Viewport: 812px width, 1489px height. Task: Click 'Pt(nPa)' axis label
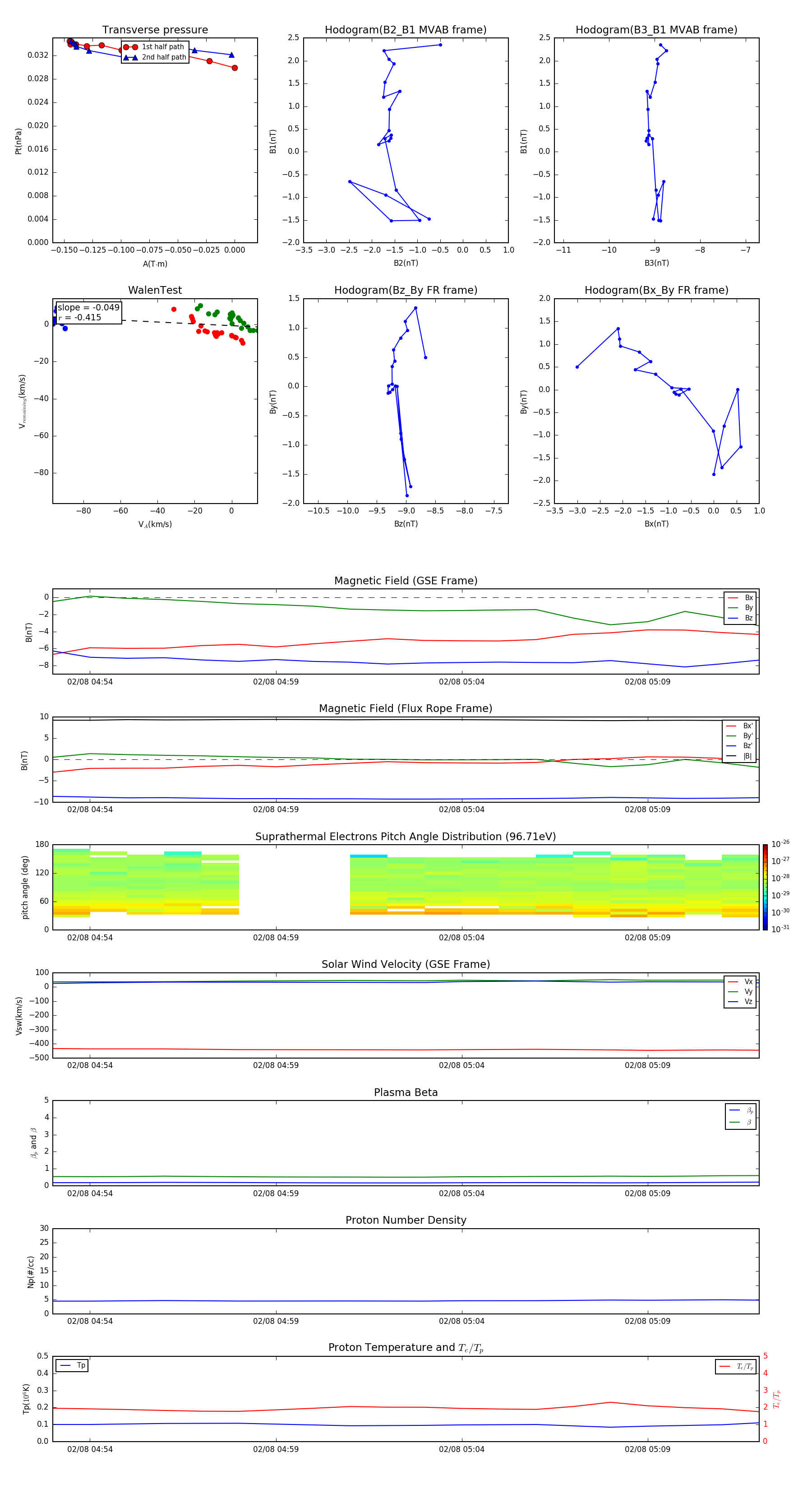[x=18, y=141]
